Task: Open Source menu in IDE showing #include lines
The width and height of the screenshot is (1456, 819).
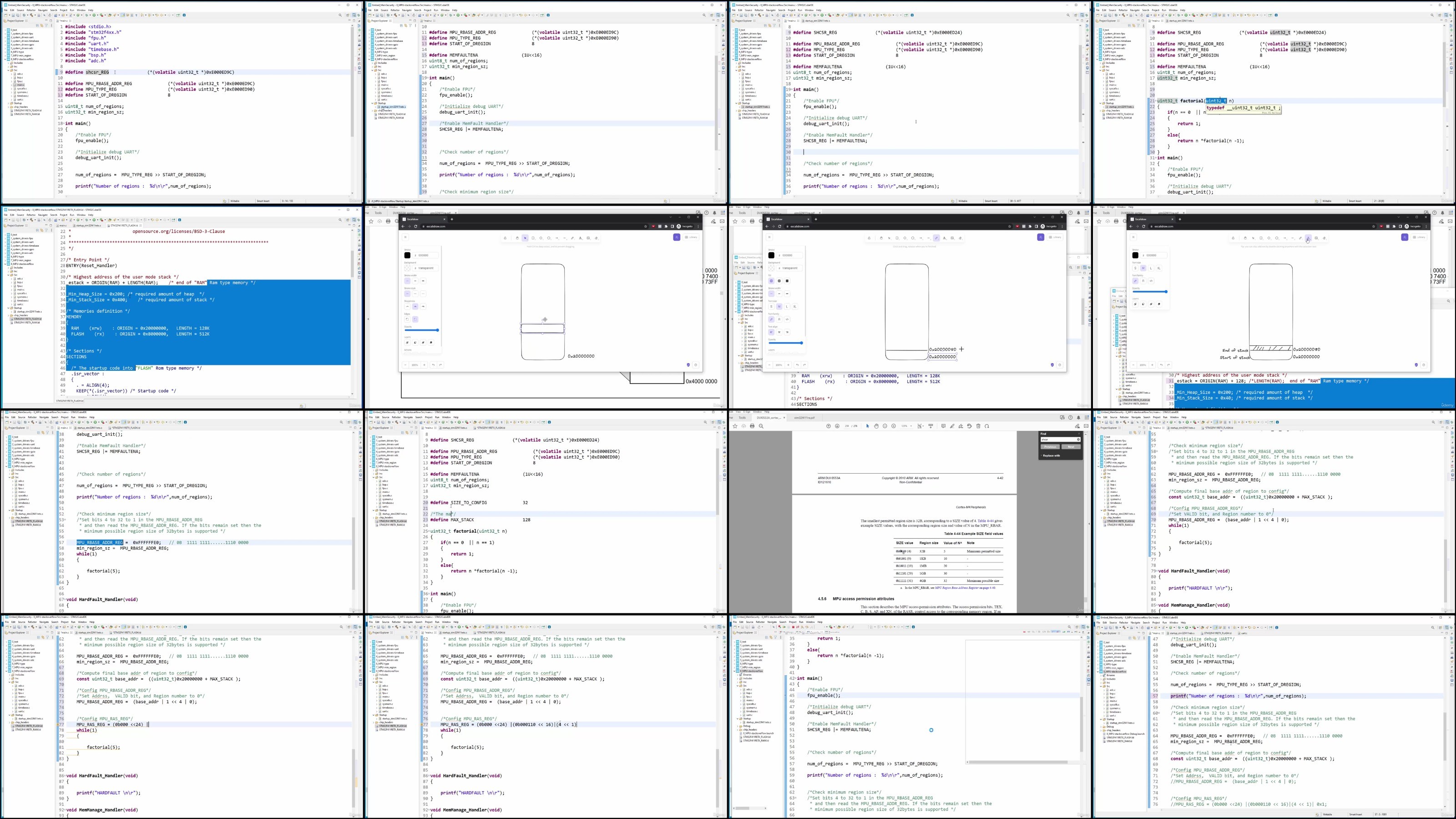Action: (20, 10)
